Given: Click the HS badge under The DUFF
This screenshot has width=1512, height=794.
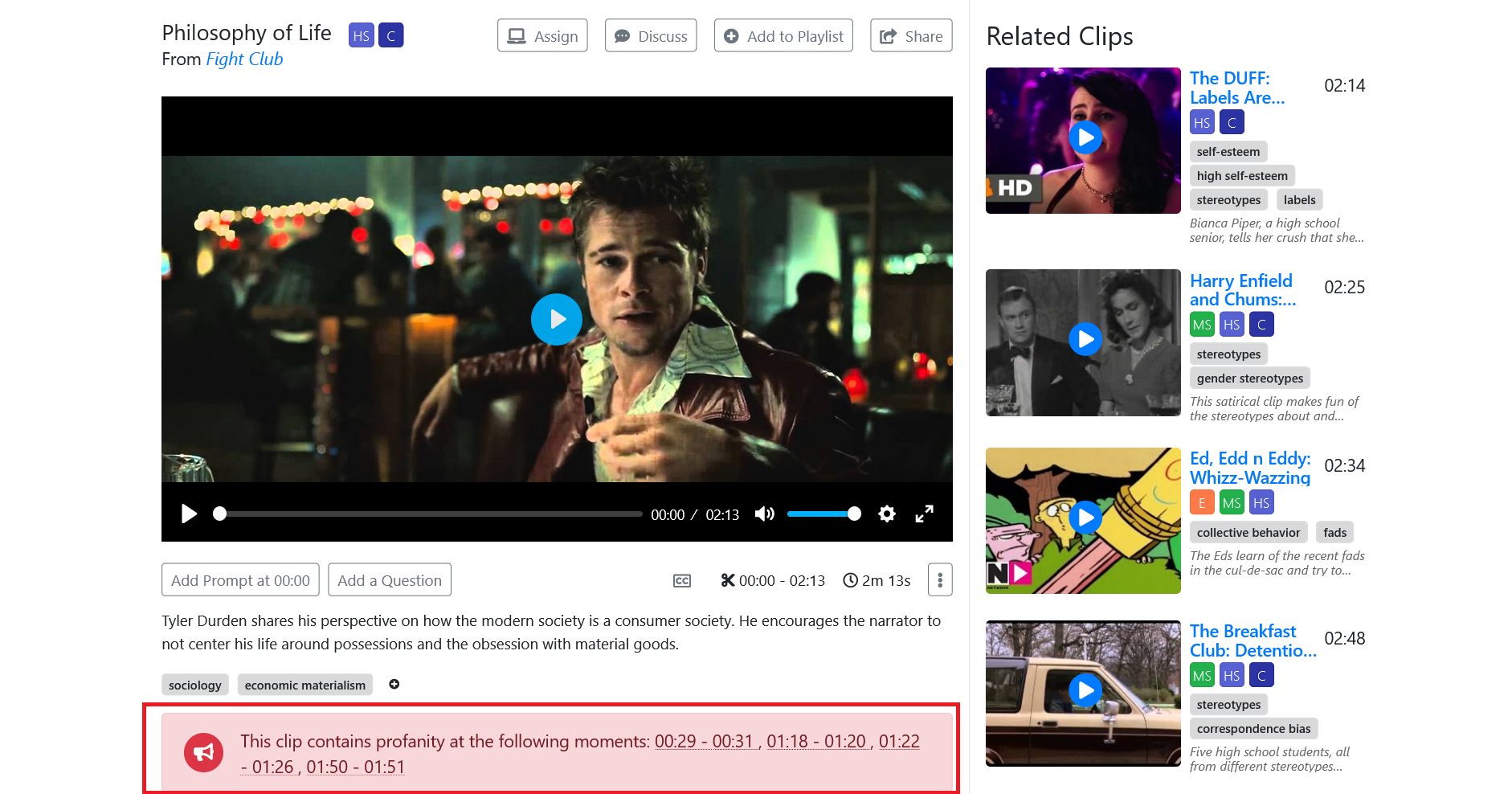Looking at the screenshot, I should 1202,122.
